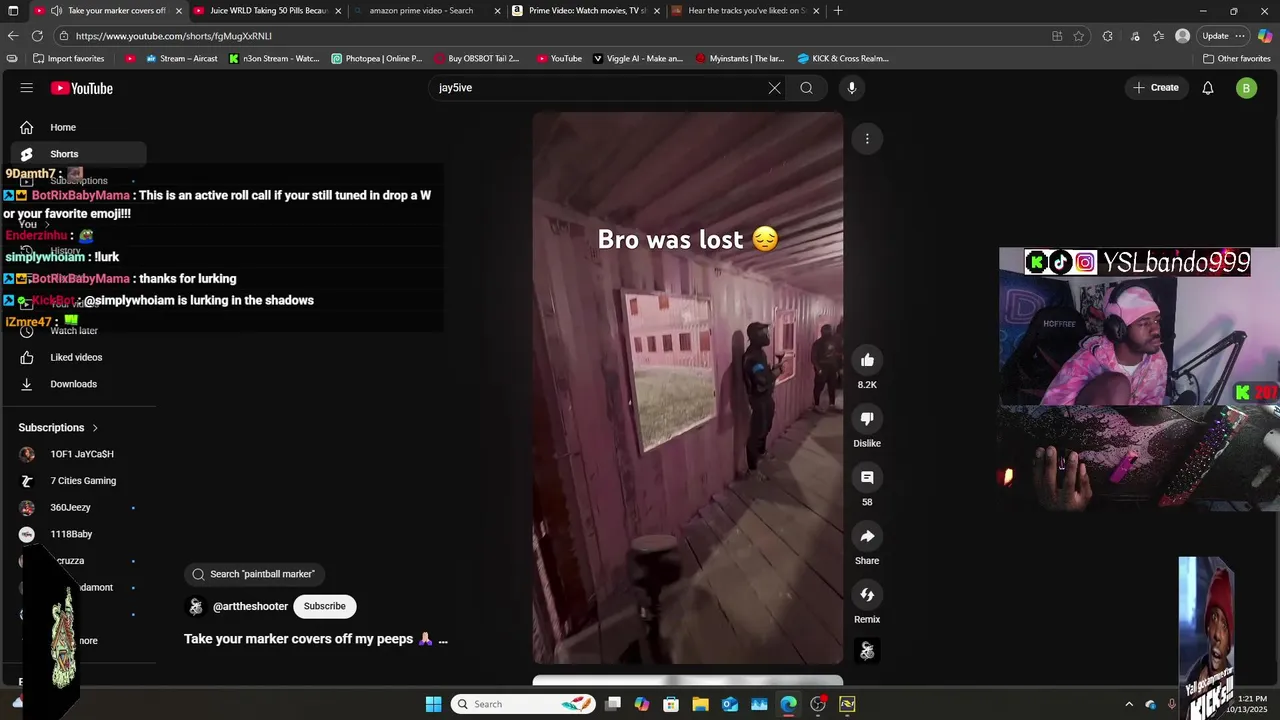The image size is (1280, 720).
Task: Switch to Hear the tracks you've liked tab
Action: pos(745,11)
